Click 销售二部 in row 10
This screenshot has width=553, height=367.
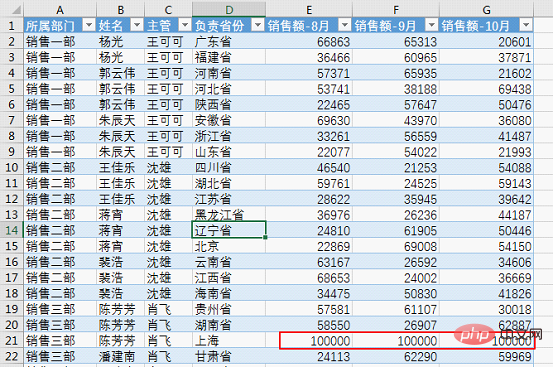60,167
